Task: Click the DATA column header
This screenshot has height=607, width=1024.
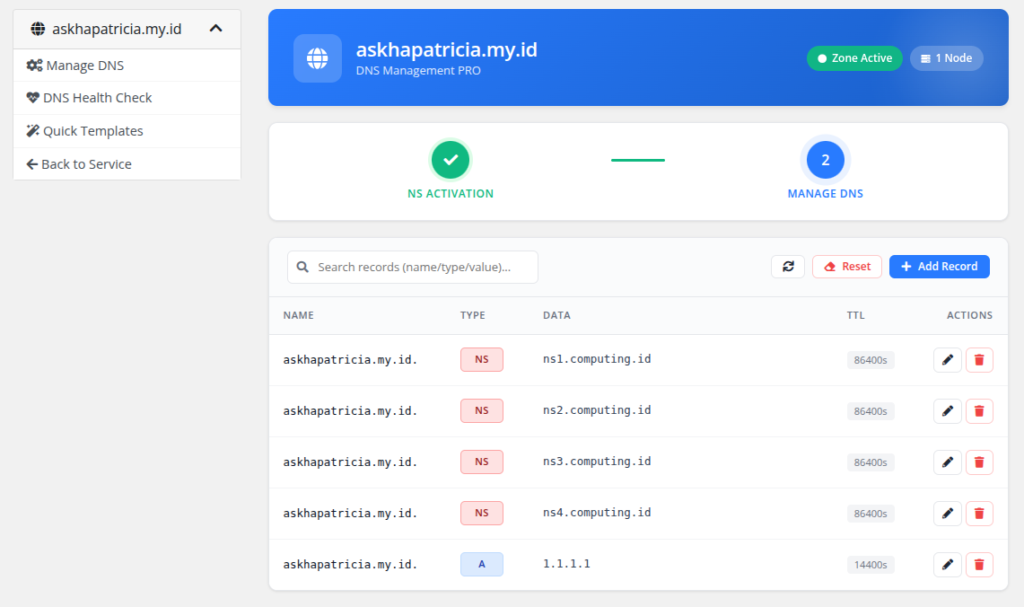Action: 556,315
